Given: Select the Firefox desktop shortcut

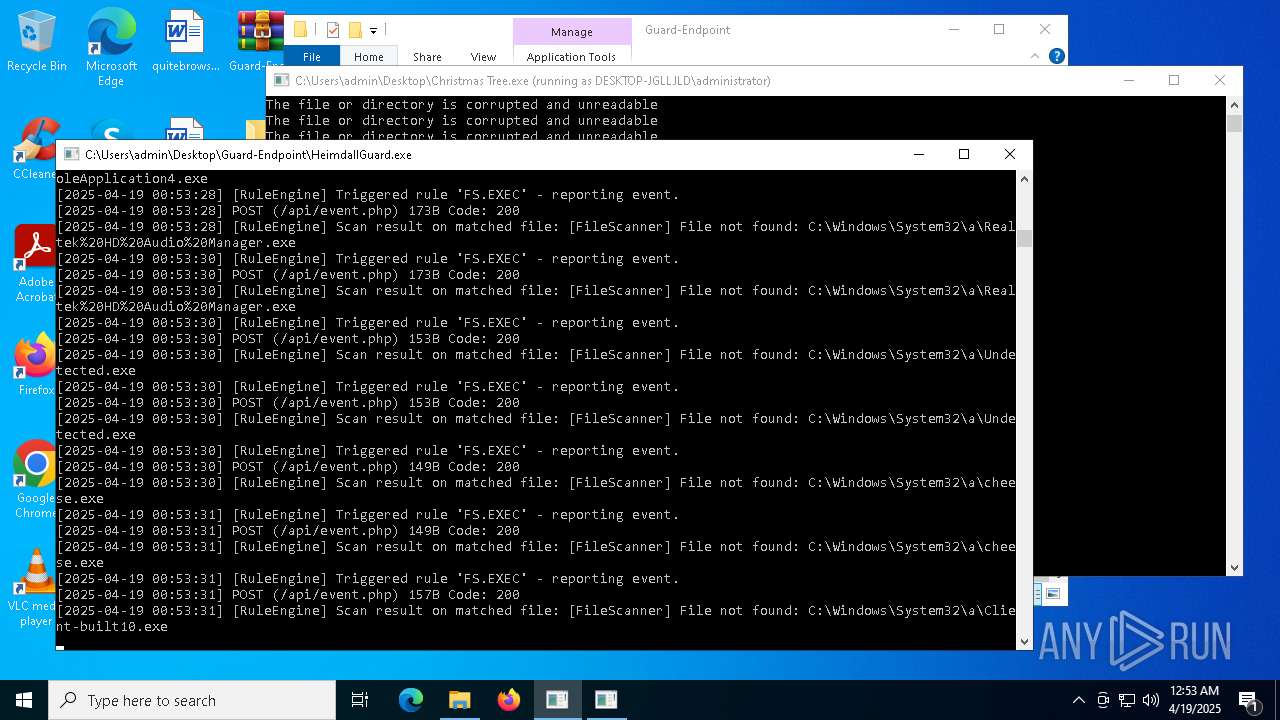Looking at the screenshot, I should click(36, 365).
